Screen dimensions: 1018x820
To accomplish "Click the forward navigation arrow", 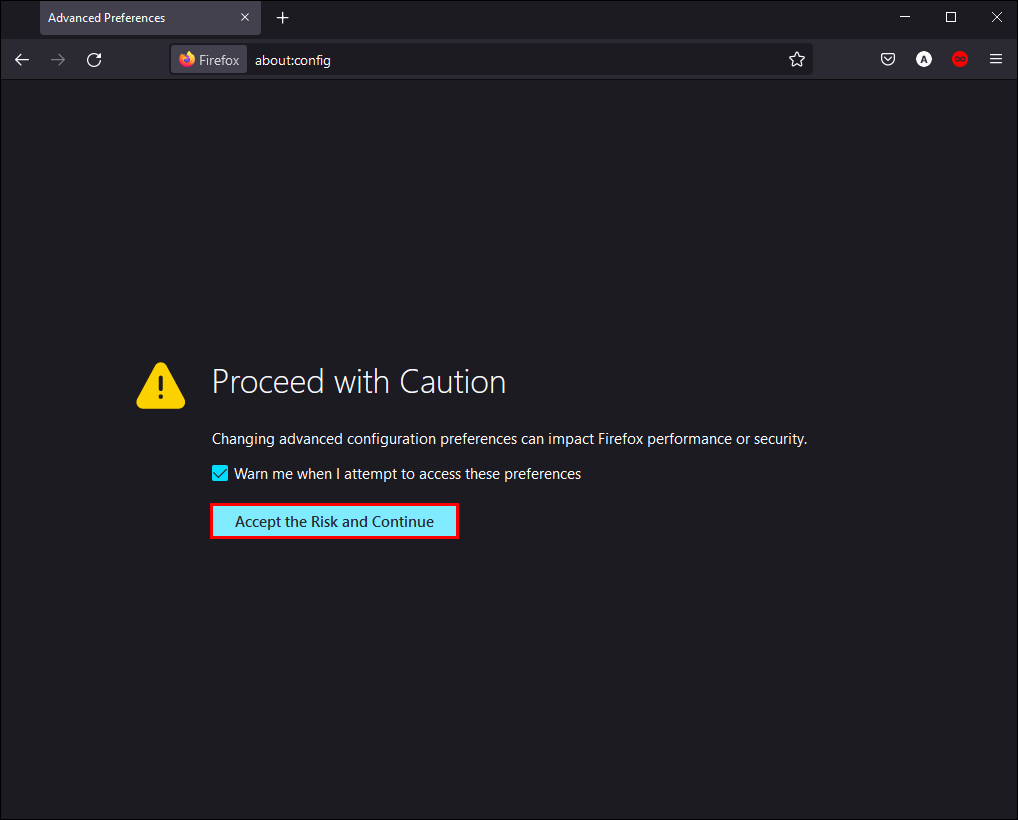I will click(58, 60).
